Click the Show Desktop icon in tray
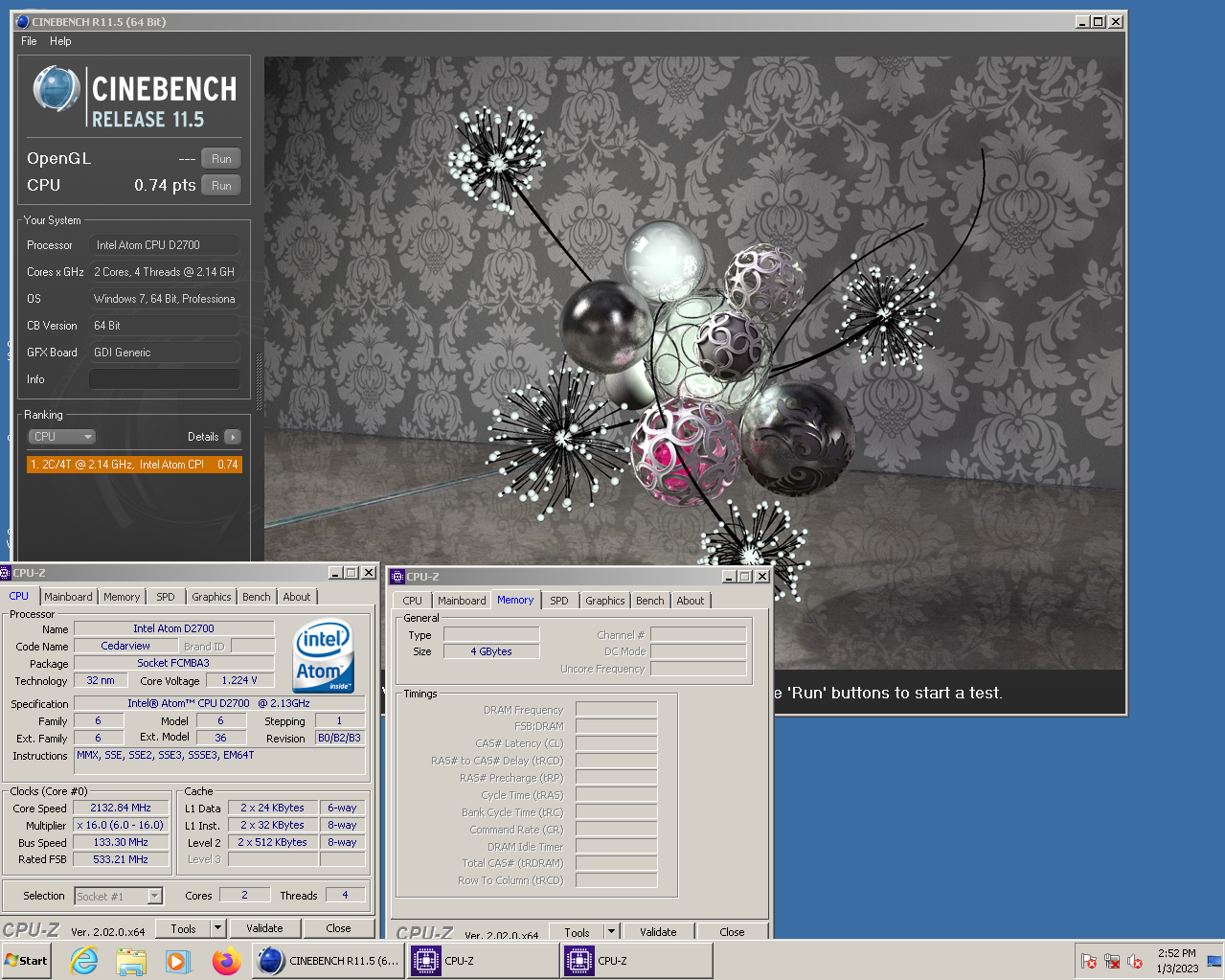This screenshot has height=980, width=1225. point(1214,961)
